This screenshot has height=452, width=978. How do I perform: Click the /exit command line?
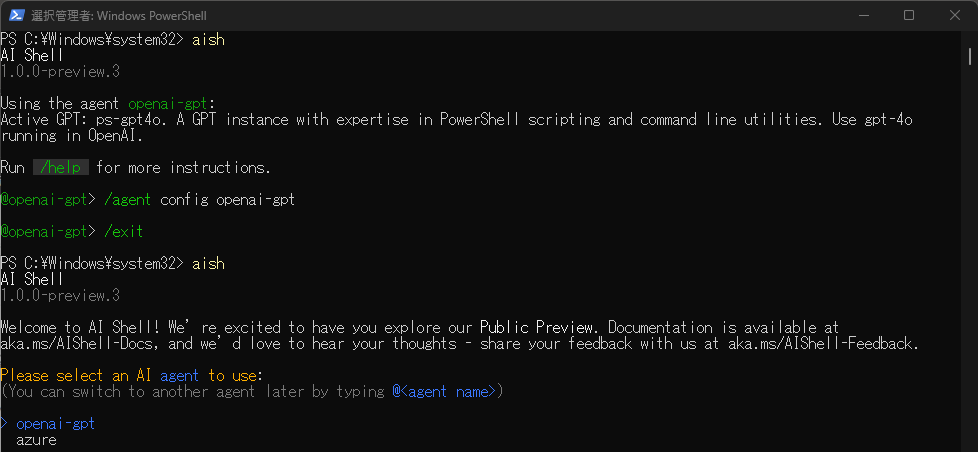point(123,232)
